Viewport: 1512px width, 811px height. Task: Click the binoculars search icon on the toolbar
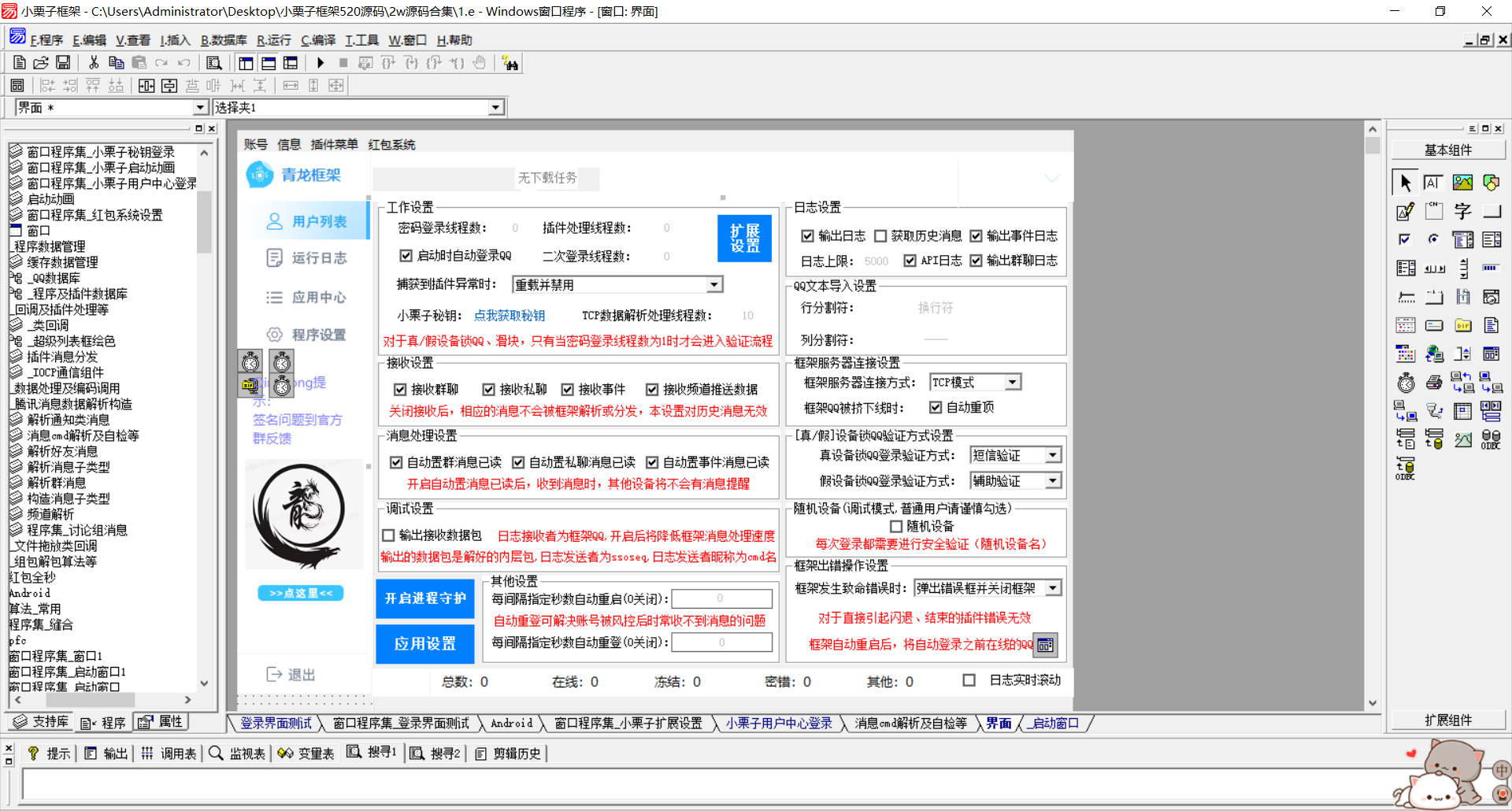[x=510, y=63]
